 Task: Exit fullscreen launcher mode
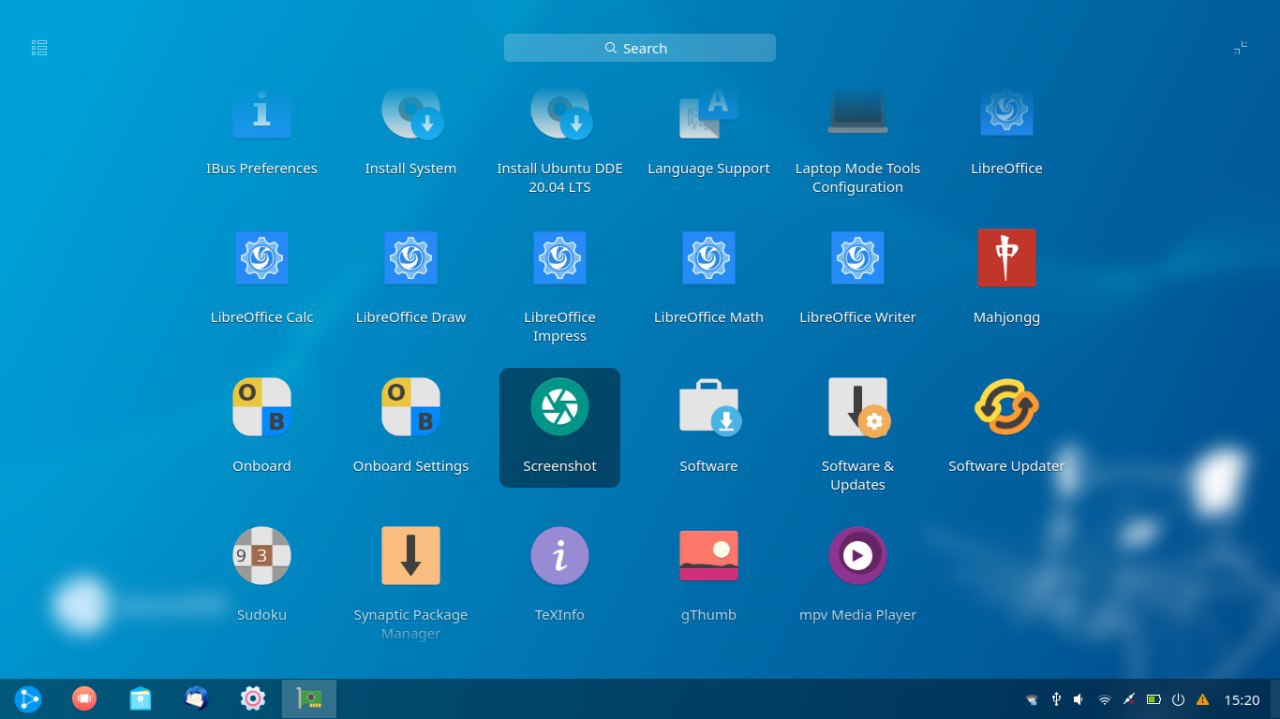[1240, 48]
